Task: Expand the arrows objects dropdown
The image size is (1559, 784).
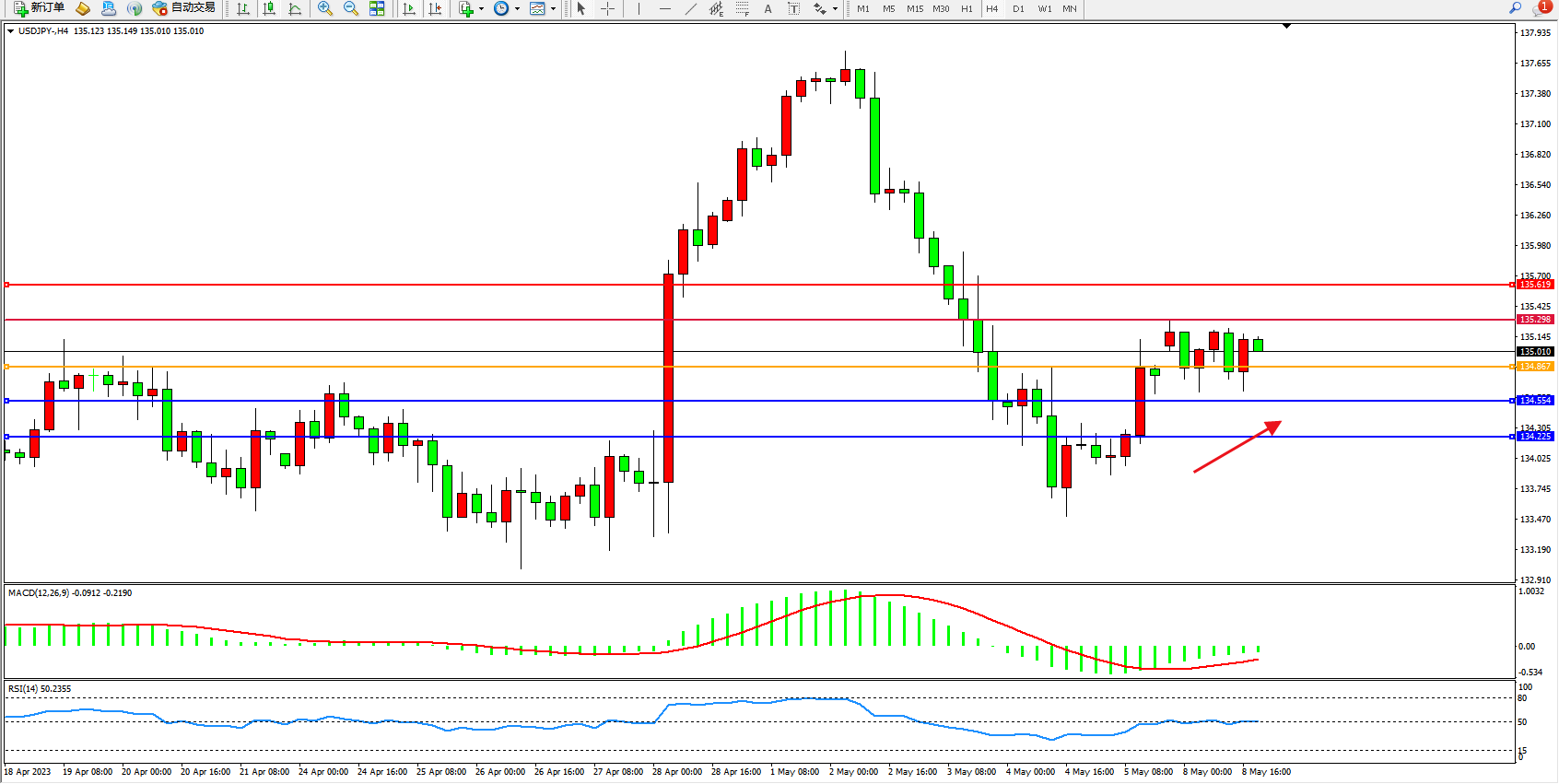Action: click(835, 8)
